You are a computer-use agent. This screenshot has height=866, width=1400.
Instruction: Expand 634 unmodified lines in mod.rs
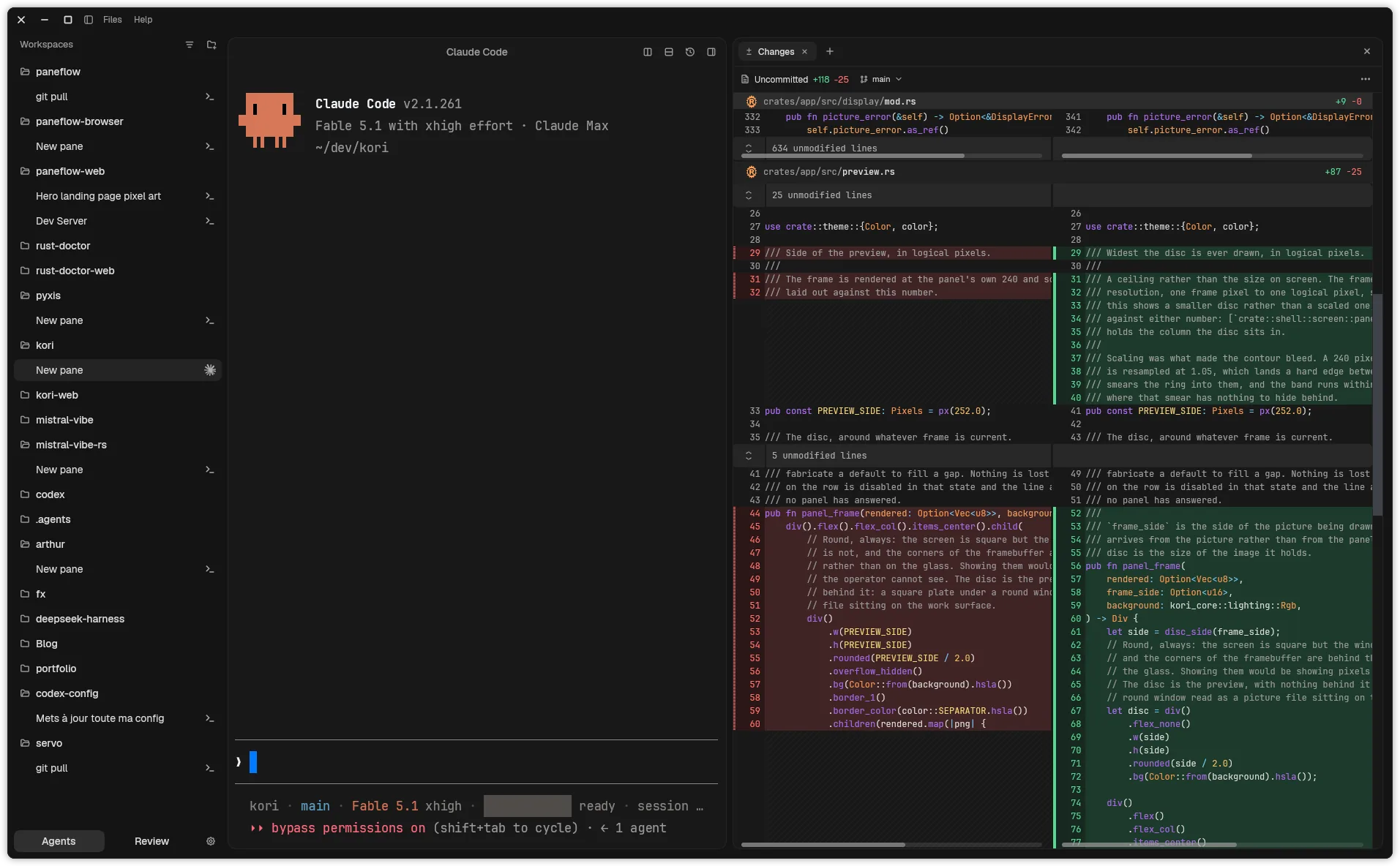(749, 148)
